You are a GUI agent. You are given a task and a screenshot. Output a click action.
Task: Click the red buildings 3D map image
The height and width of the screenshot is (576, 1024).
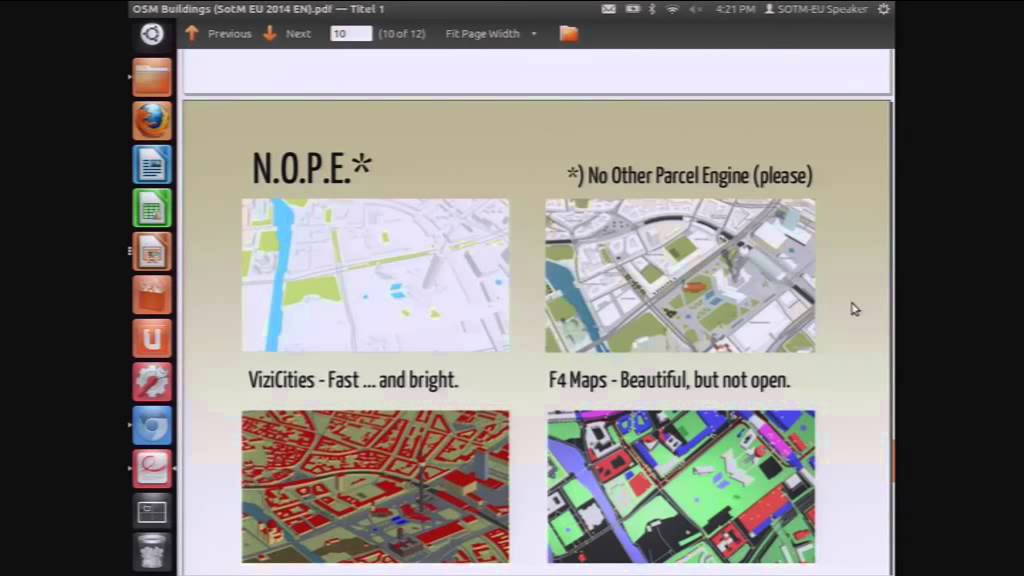[376, 487]
